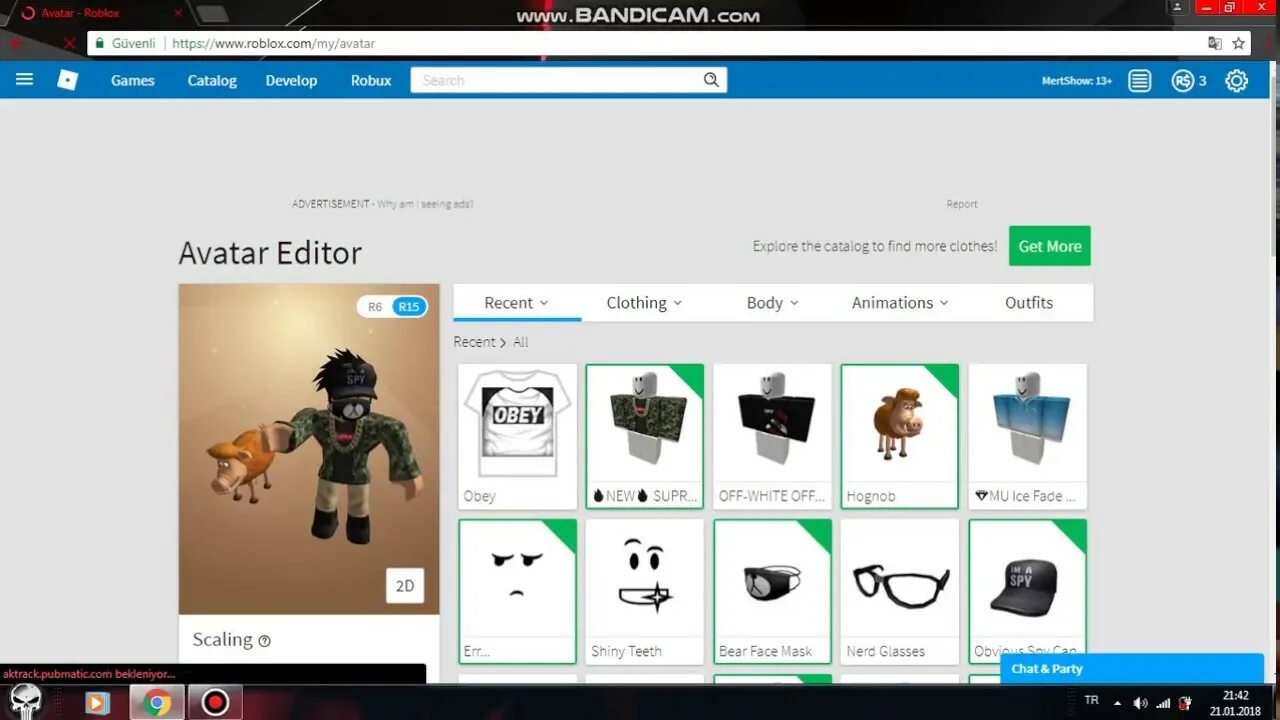The width and height of the screenshot is (1280, 720).
Task: Open the settings gear icon
Action: point(1237,81)
